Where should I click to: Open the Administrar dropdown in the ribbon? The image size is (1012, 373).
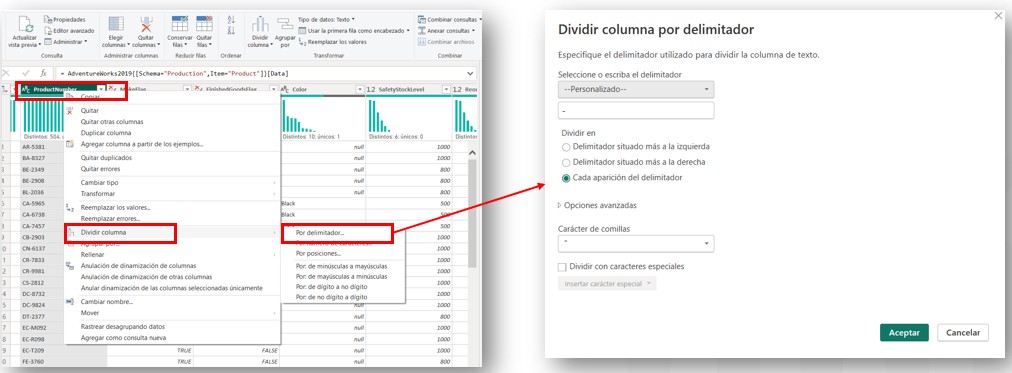pyautogui.click(x=66, y=41)
